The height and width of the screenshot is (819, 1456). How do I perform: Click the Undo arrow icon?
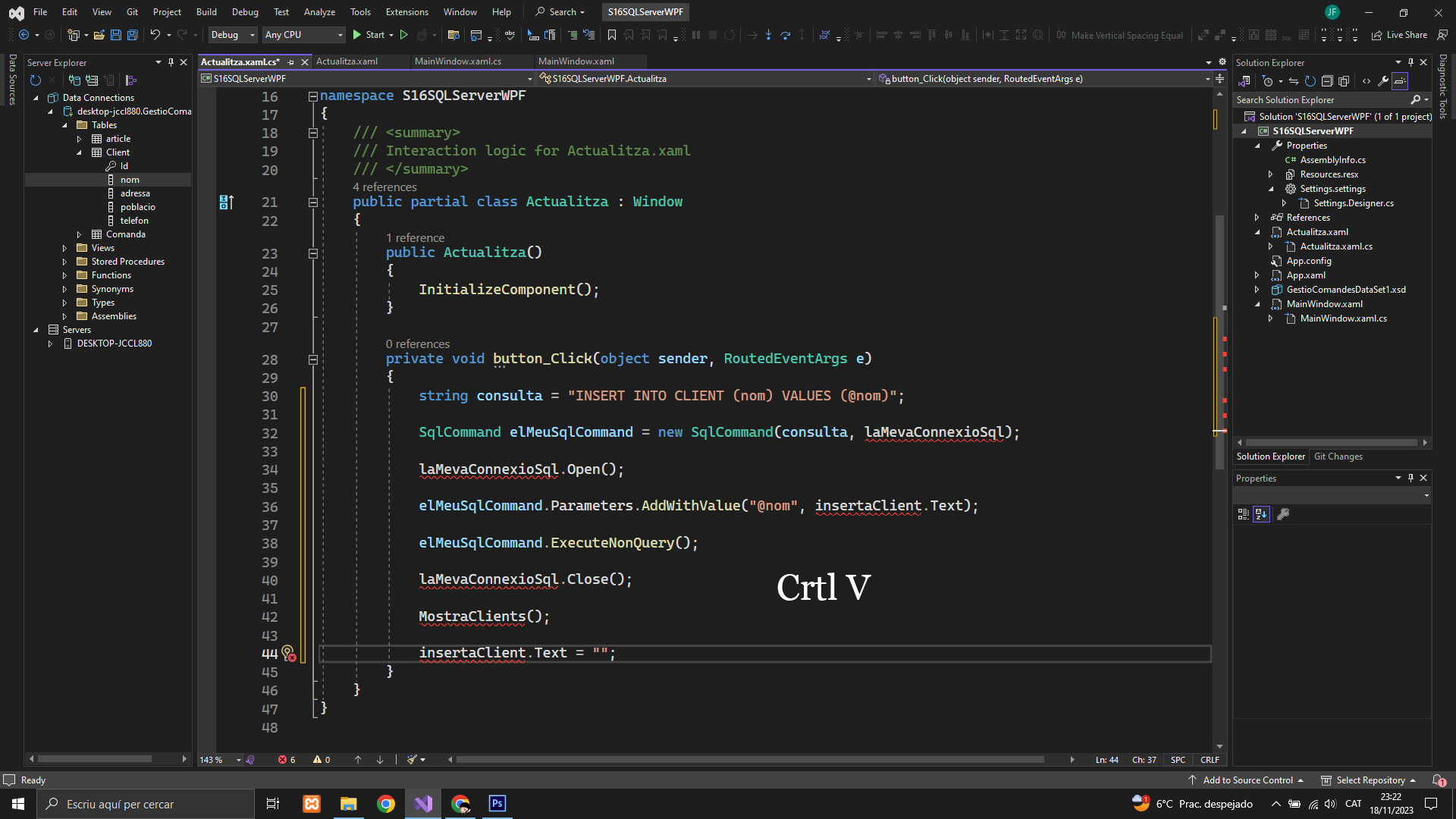155,35
